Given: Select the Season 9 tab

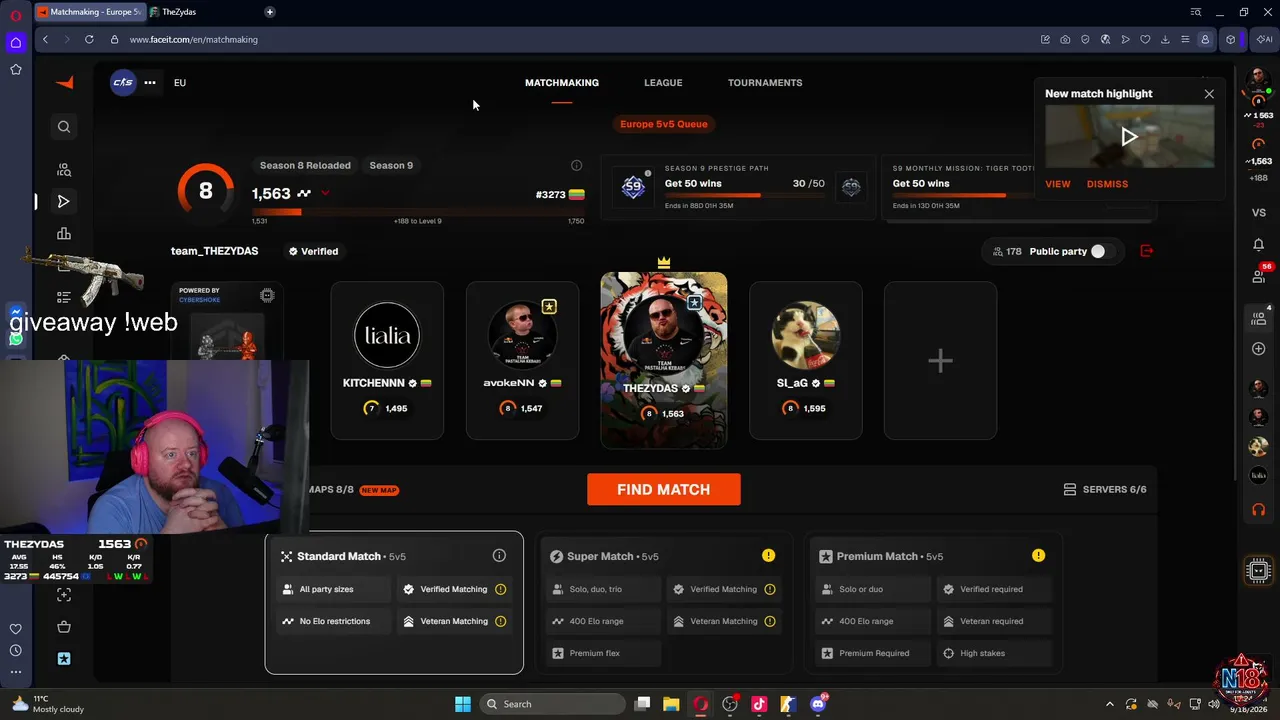Looking at the screenshot, I should pyautogui.click(x=391, y=166).
